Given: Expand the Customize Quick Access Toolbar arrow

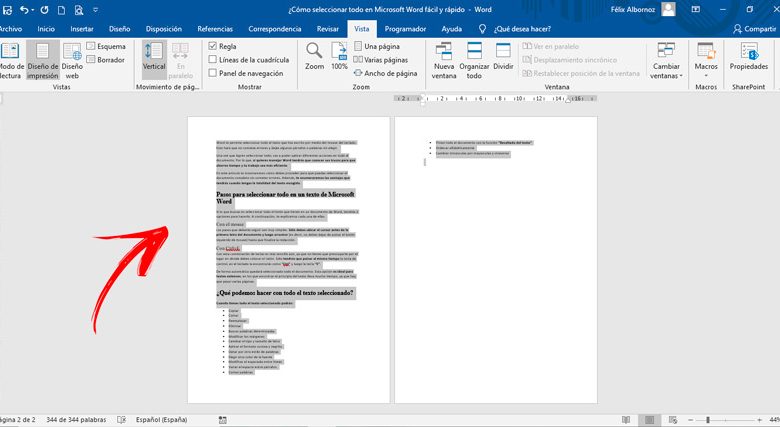Looking at the screenshot, I should click(96, 9).
